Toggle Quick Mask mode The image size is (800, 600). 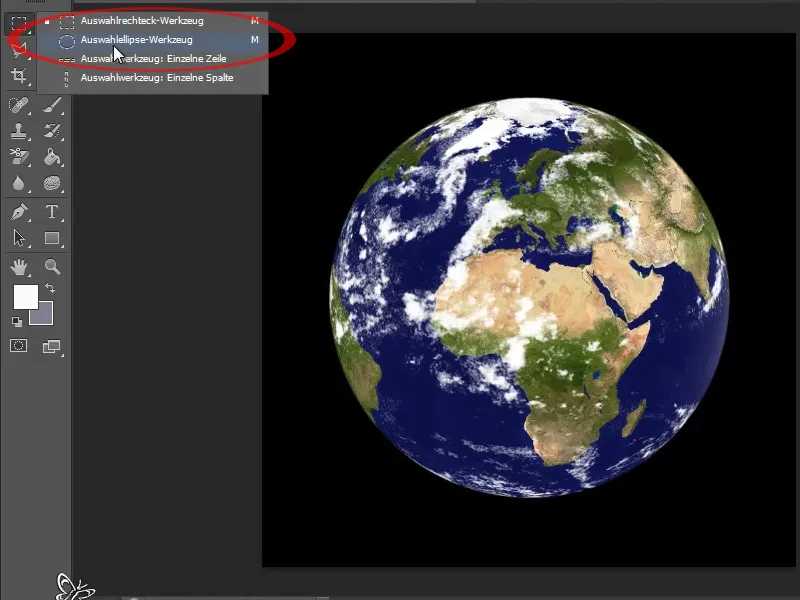pos(18,346)
